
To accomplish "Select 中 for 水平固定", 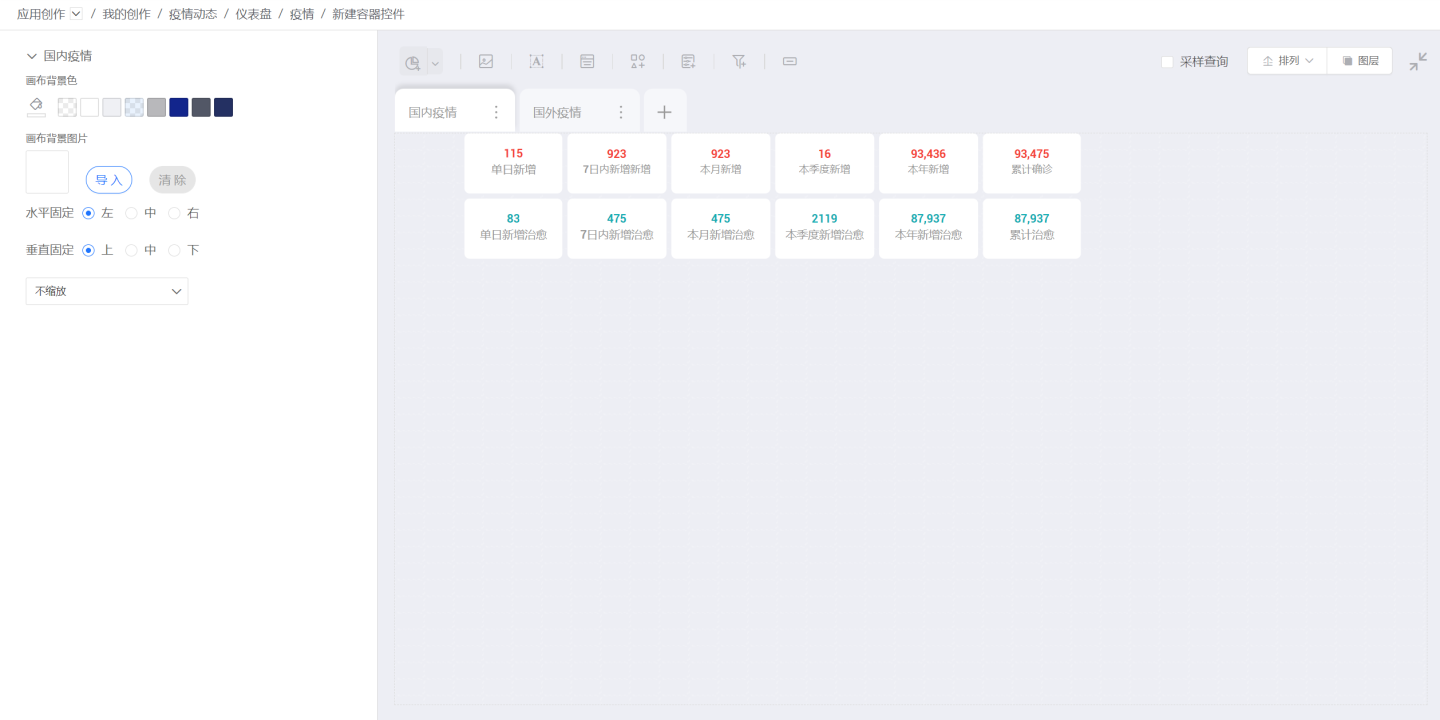I will point(131,213).
